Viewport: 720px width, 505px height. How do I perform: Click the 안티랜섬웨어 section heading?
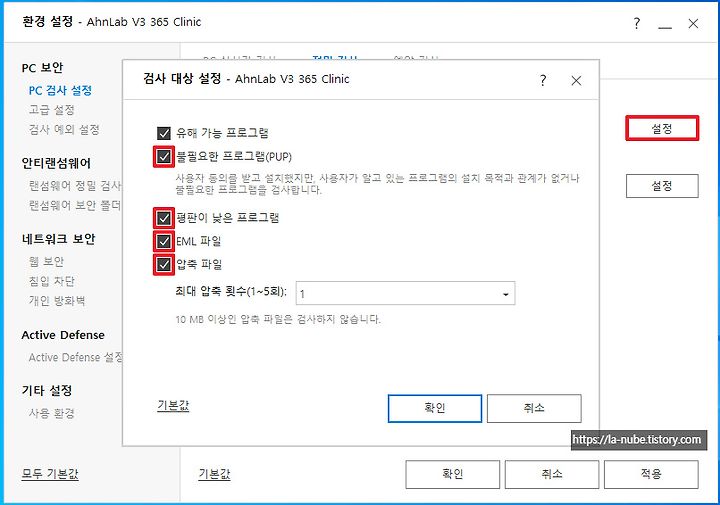coord(56,163)
